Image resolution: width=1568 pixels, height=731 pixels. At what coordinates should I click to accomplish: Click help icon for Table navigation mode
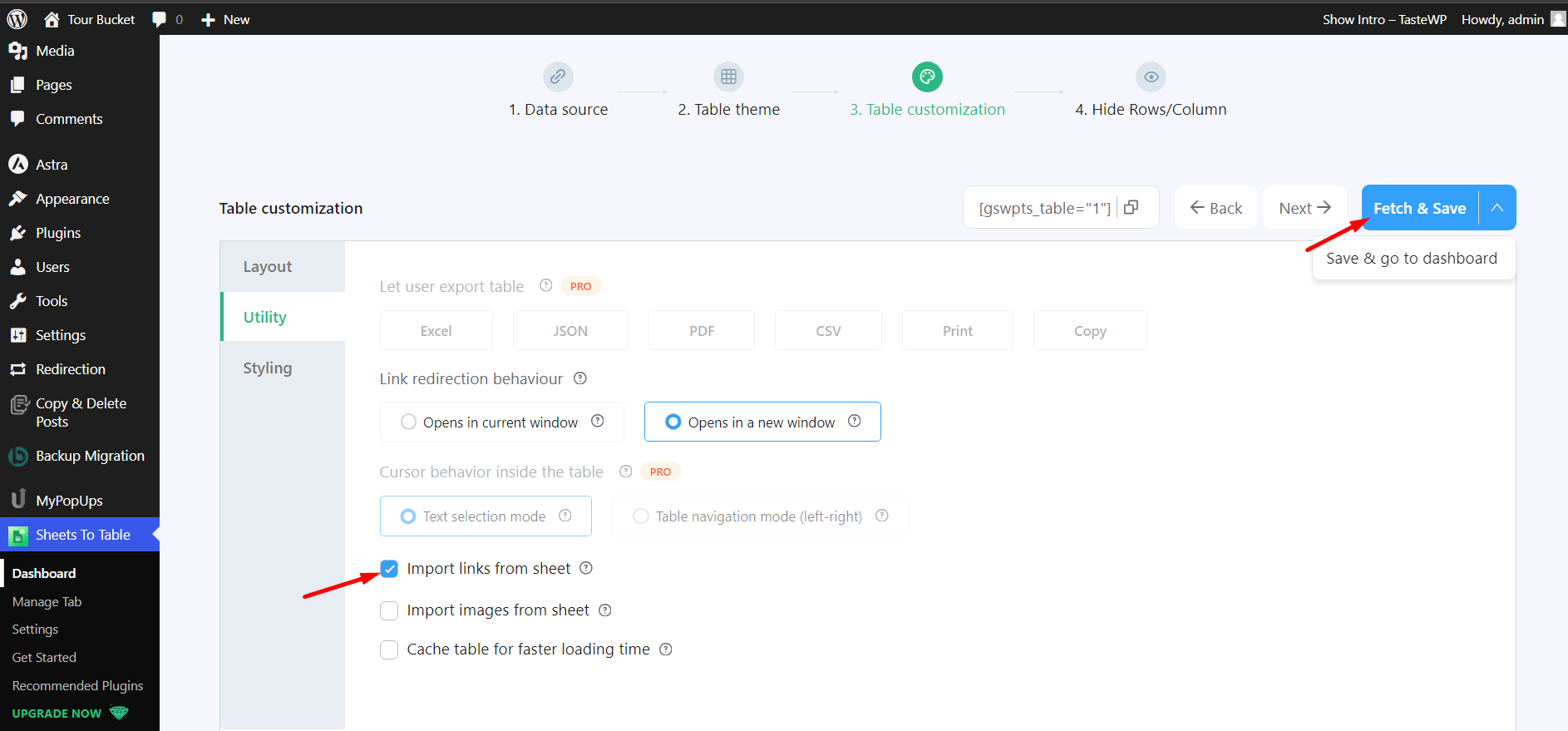pyautogui.click(x=882, y=516)
